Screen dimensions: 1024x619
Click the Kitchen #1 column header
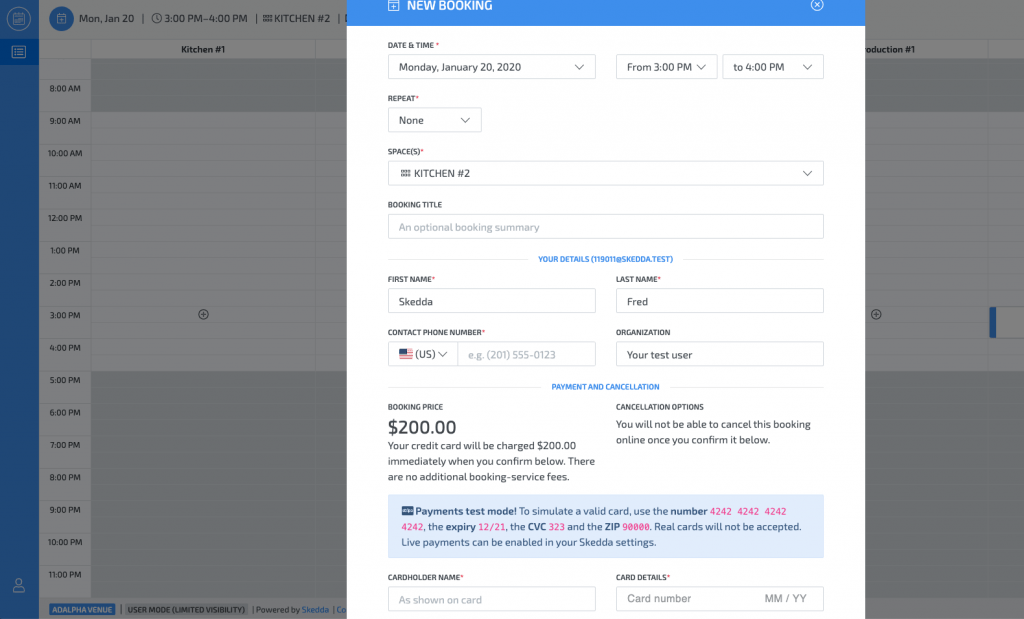[x=203, y=49]
